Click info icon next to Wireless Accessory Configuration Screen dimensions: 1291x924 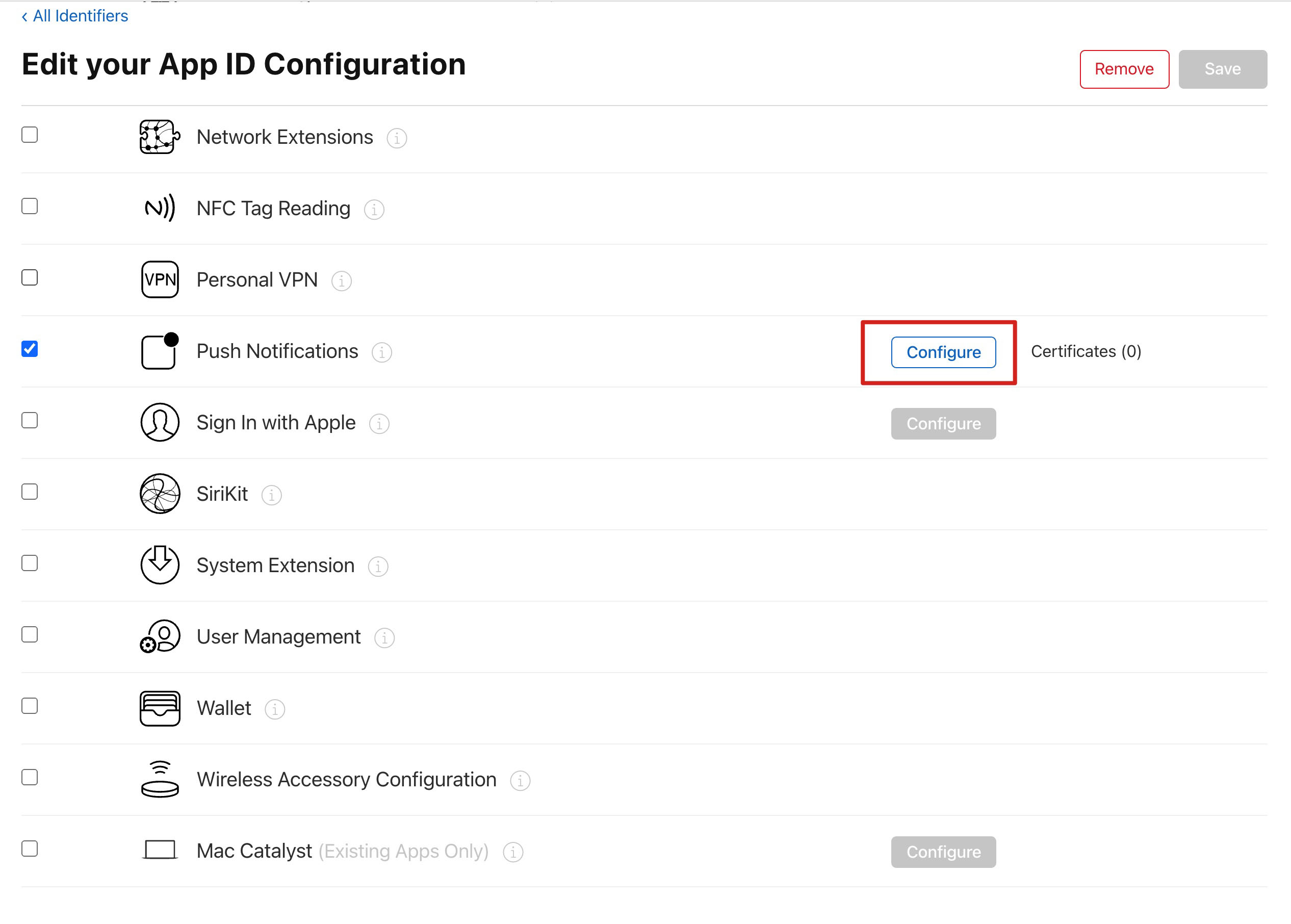click(x=520, y=781)
